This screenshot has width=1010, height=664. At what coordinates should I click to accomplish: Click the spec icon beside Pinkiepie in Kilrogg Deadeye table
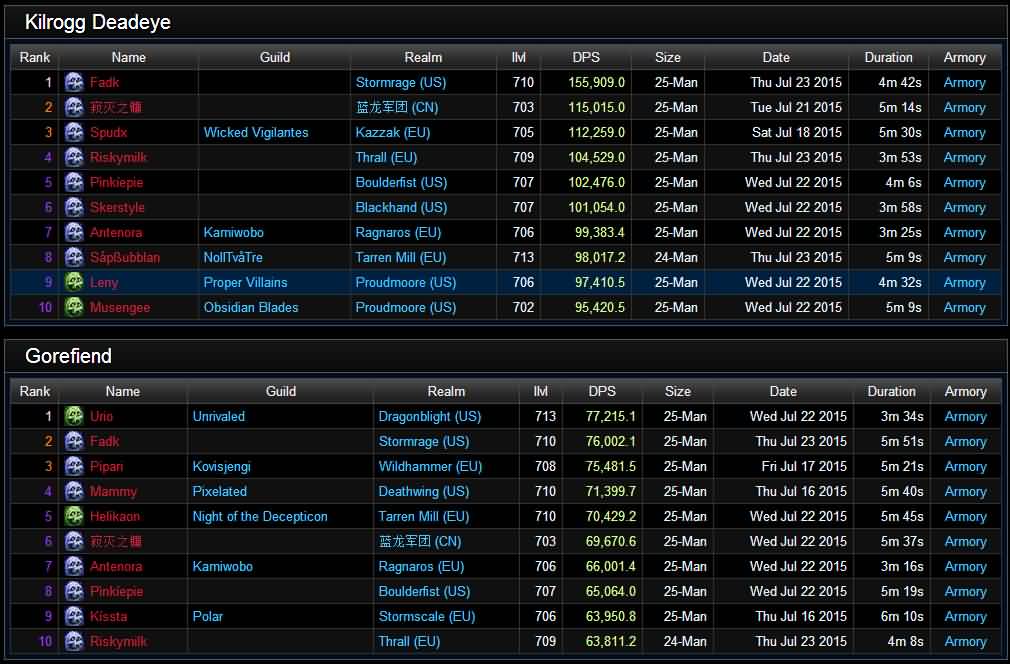[74, 182]
